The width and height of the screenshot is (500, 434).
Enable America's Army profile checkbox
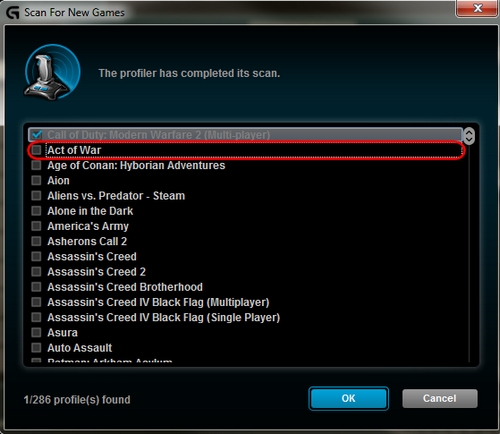36,226
